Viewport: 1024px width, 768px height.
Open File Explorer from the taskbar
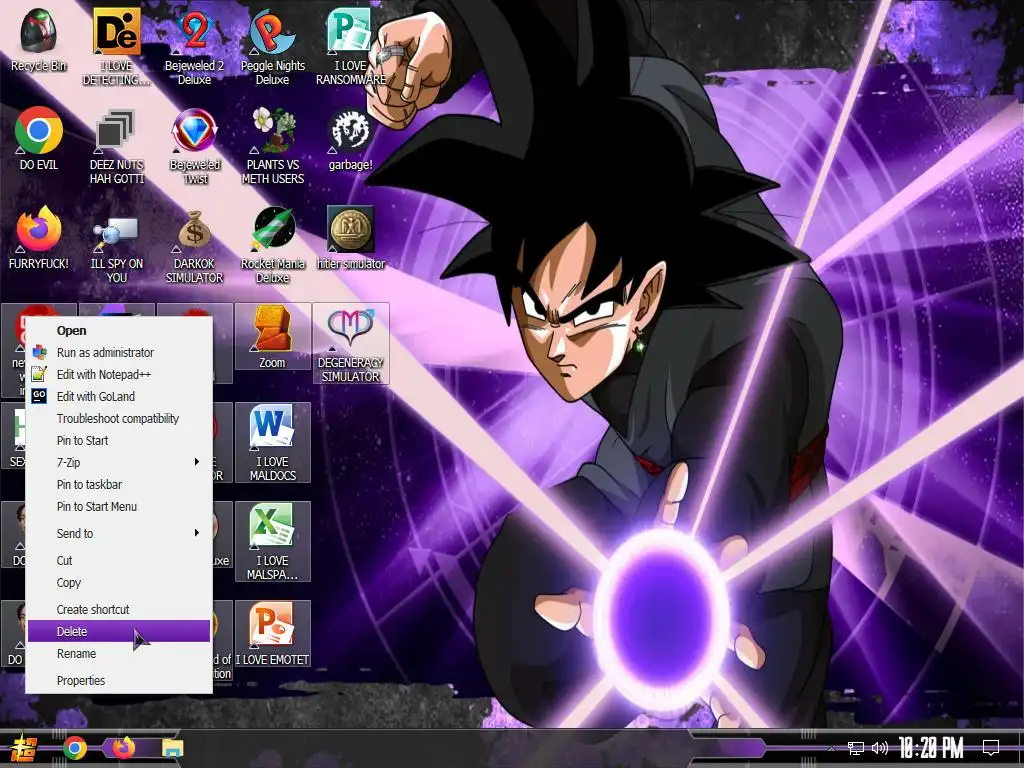pyautogui.click(x=173, y=748)
